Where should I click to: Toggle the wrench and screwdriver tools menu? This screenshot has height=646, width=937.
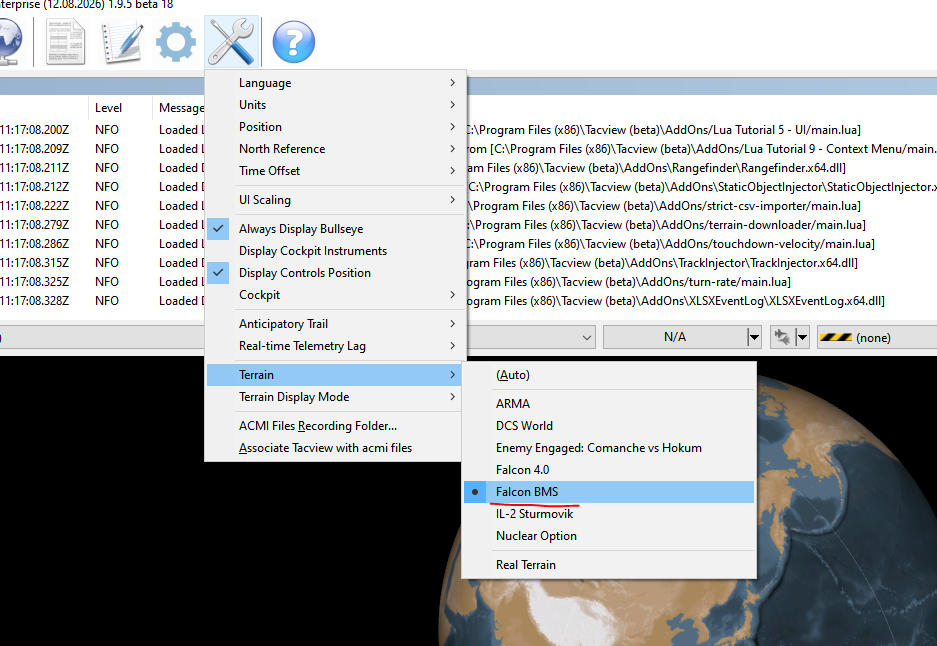pyautogui.click(x=231, y=42)
